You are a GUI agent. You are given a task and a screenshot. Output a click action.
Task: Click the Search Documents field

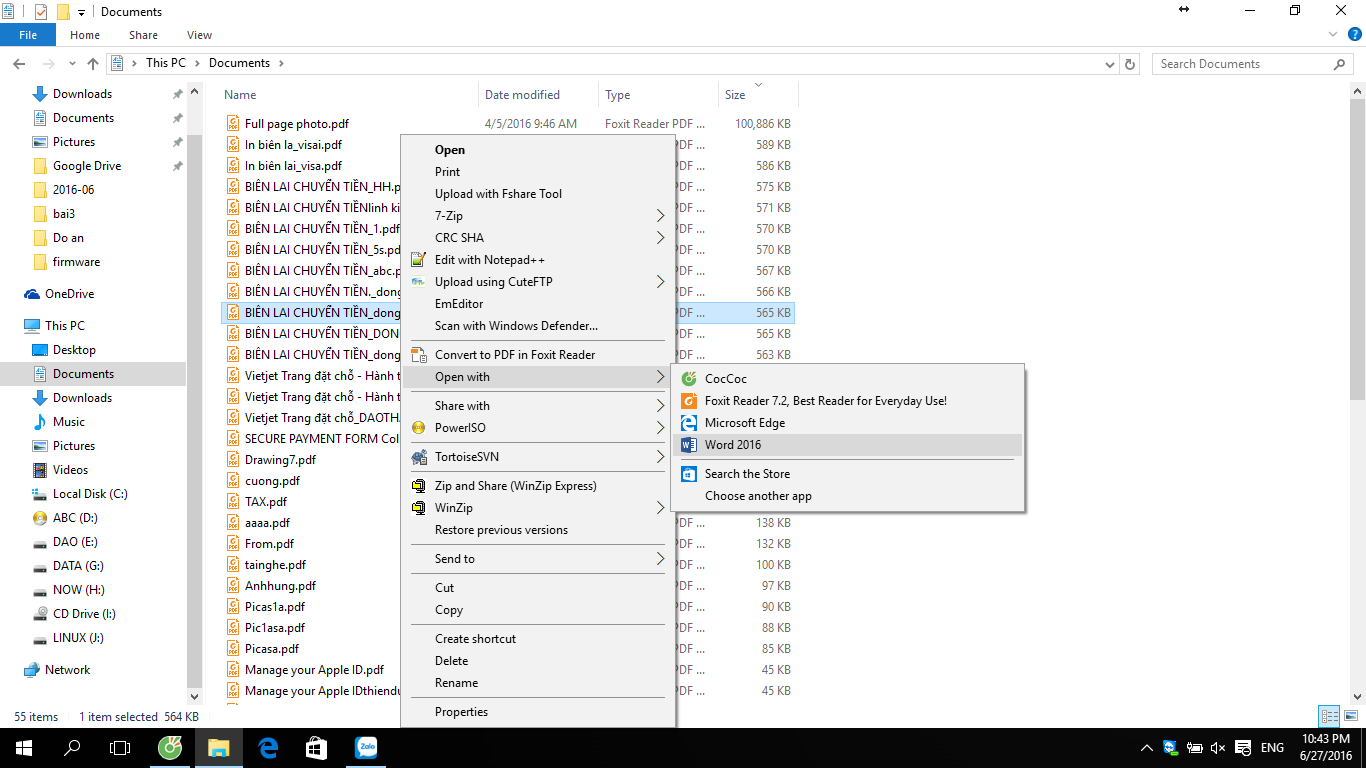(1243, 64)
